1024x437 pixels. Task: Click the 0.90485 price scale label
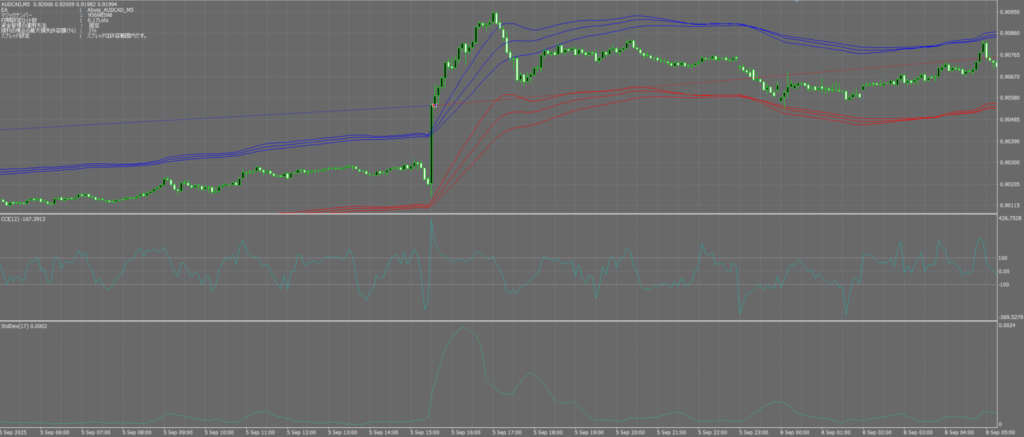coord(1008,118)
